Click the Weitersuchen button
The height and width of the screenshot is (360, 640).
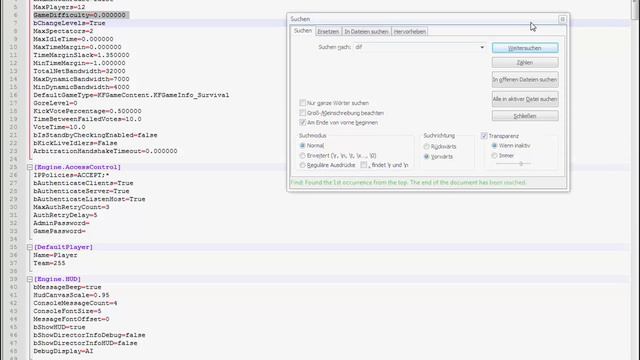(525, 48)
